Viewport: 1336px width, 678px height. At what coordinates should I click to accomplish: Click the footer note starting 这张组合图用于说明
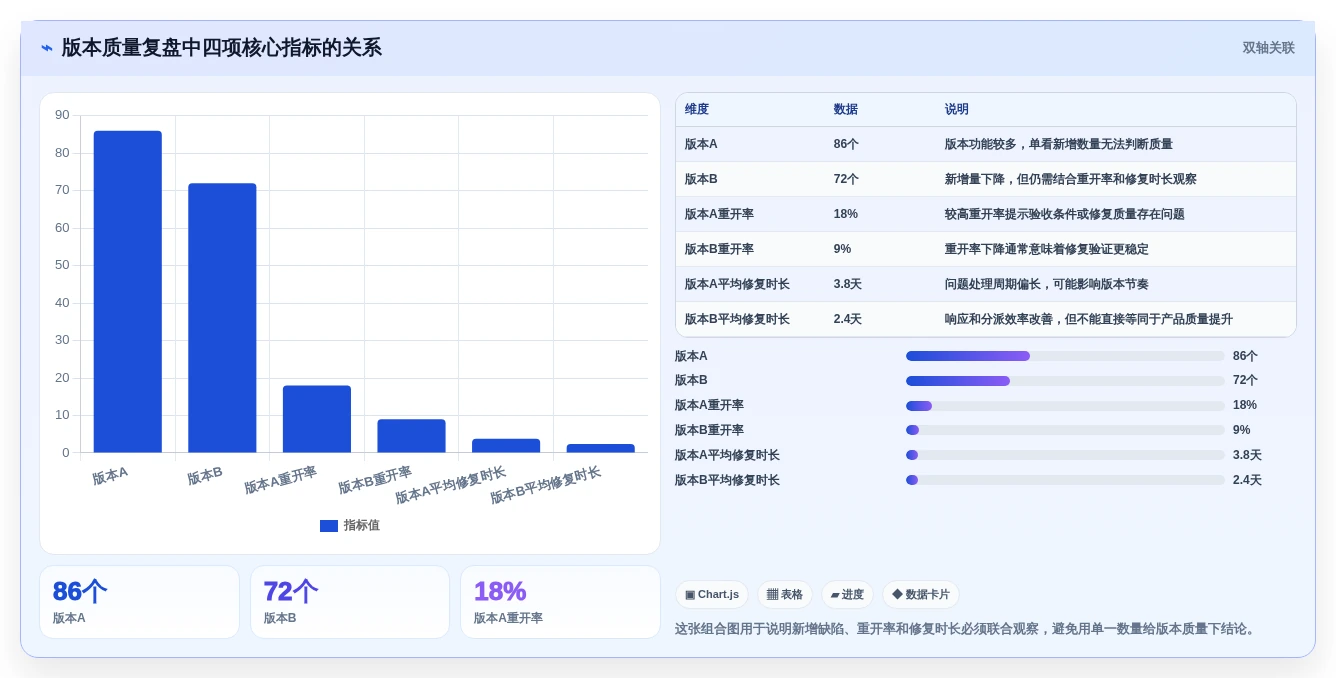pos(967,629)
